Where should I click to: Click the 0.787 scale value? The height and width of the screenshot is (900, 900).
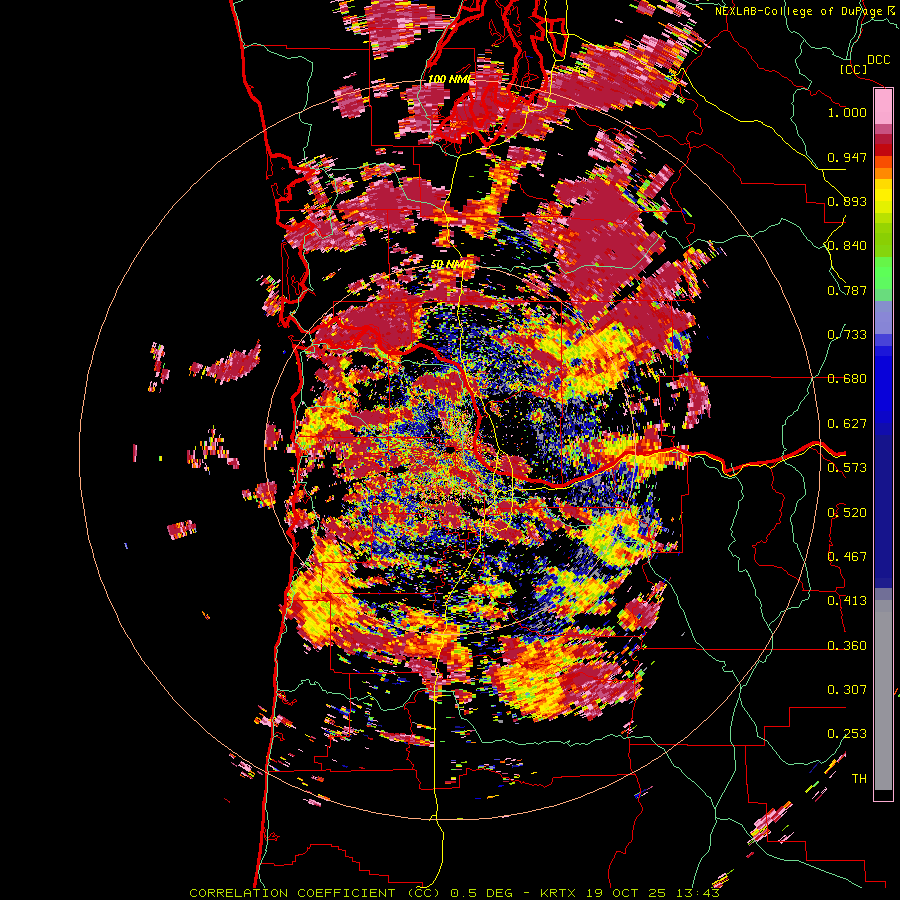click(847, 290)
